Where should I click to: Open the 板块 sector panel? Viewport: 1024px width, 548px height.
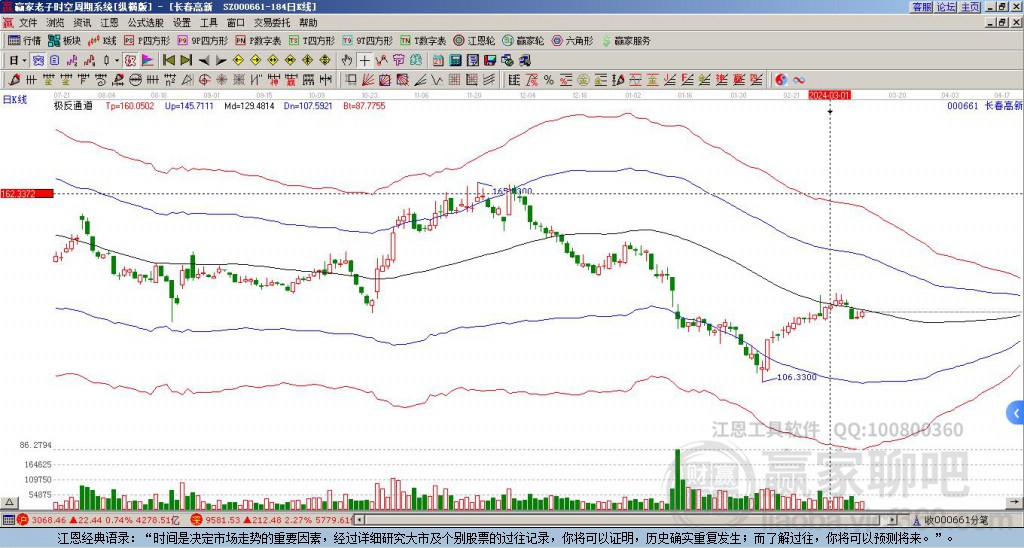pos(64,40)
